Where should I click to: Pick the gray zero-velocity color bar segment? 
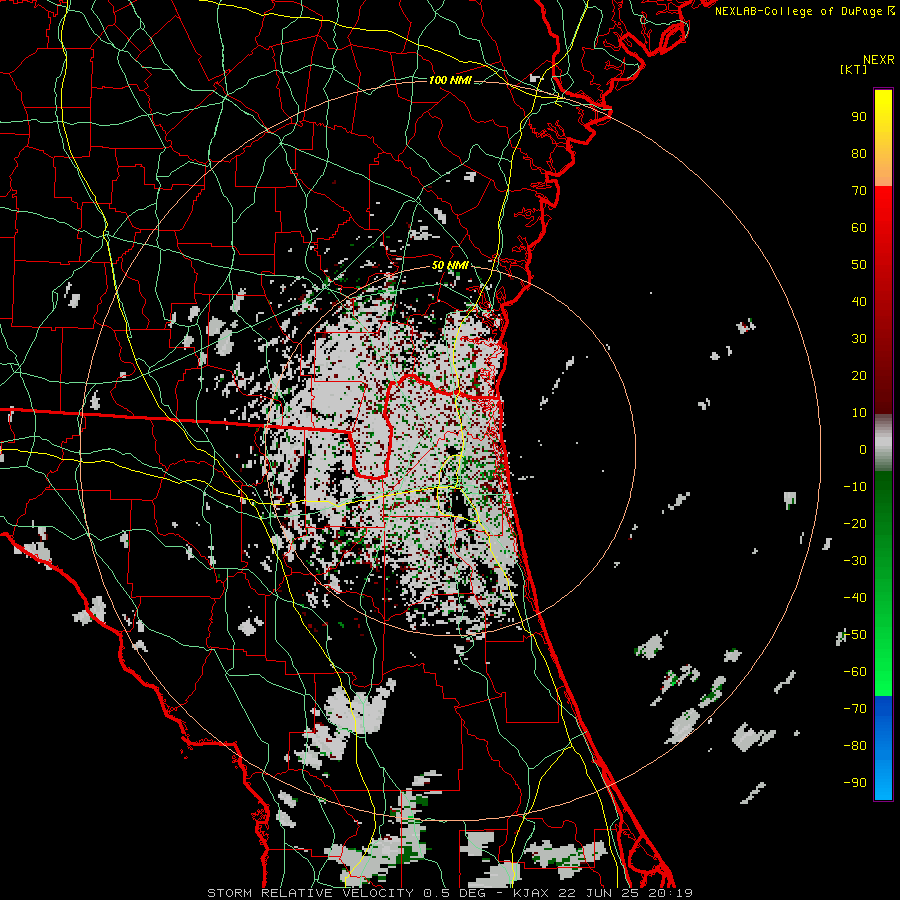(x=883, y=443)
